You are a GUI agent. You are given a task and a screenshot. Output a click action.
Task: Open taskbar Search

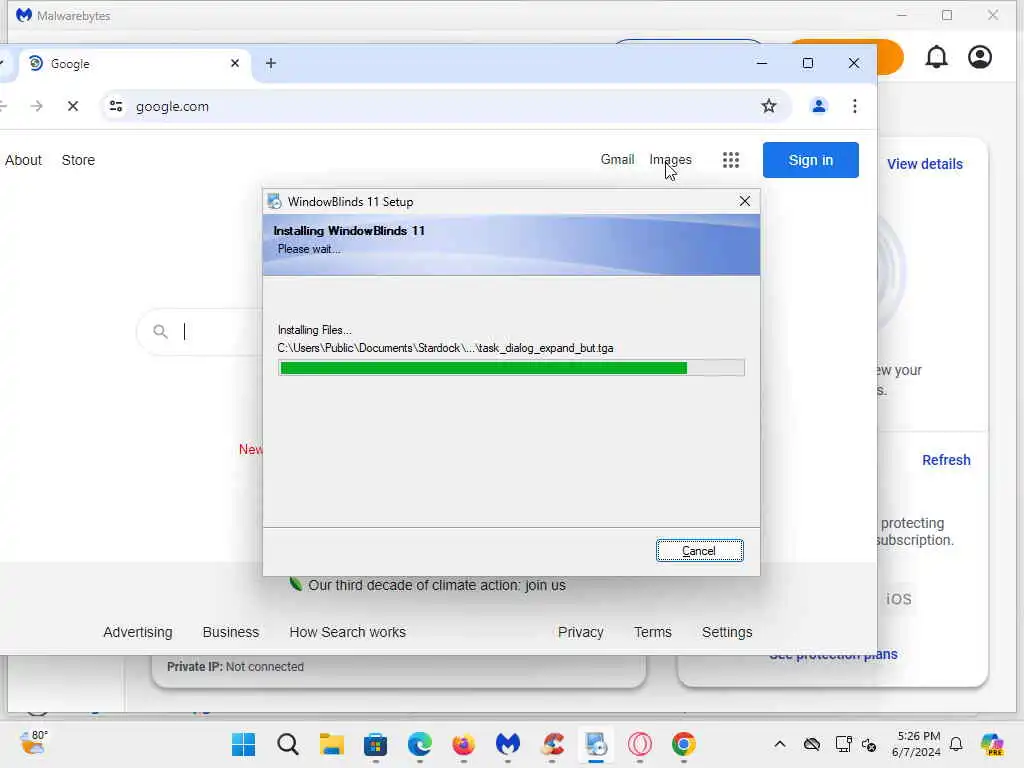coord(287,744)
